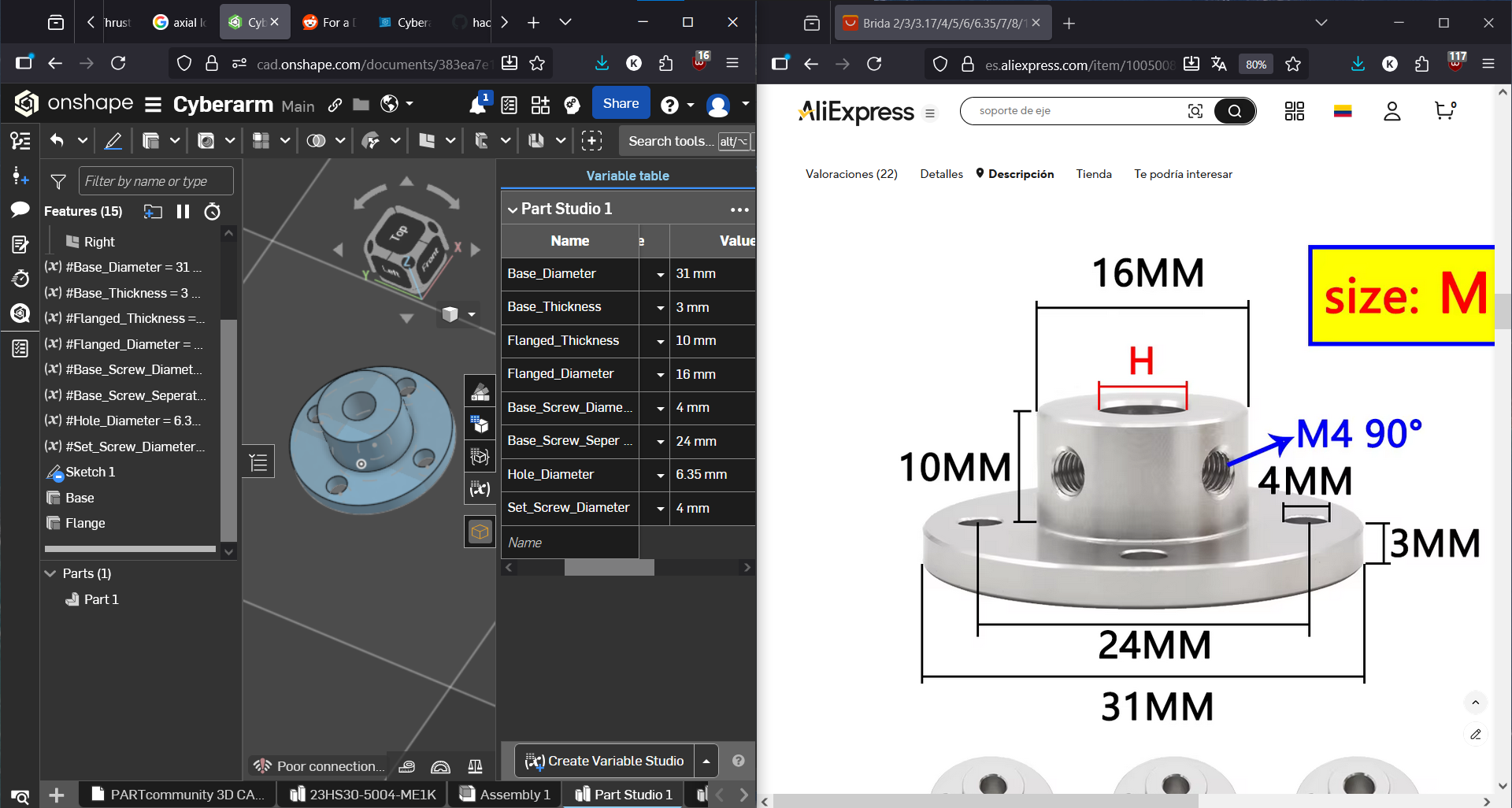Click the Create Variable Studio button
1512x808 pixels.
[x=605, y=761]
